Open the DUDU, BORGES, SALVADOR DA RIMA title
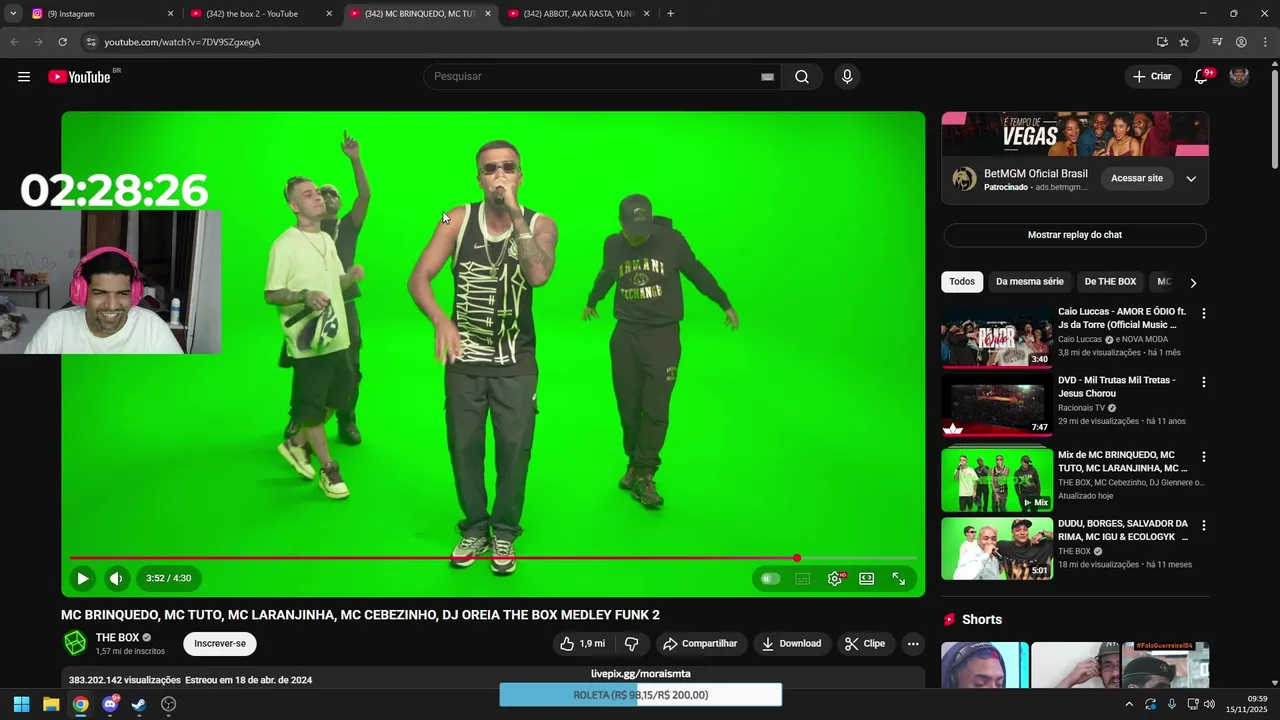Screen dimensions: 1280x720 [1123, 530]
